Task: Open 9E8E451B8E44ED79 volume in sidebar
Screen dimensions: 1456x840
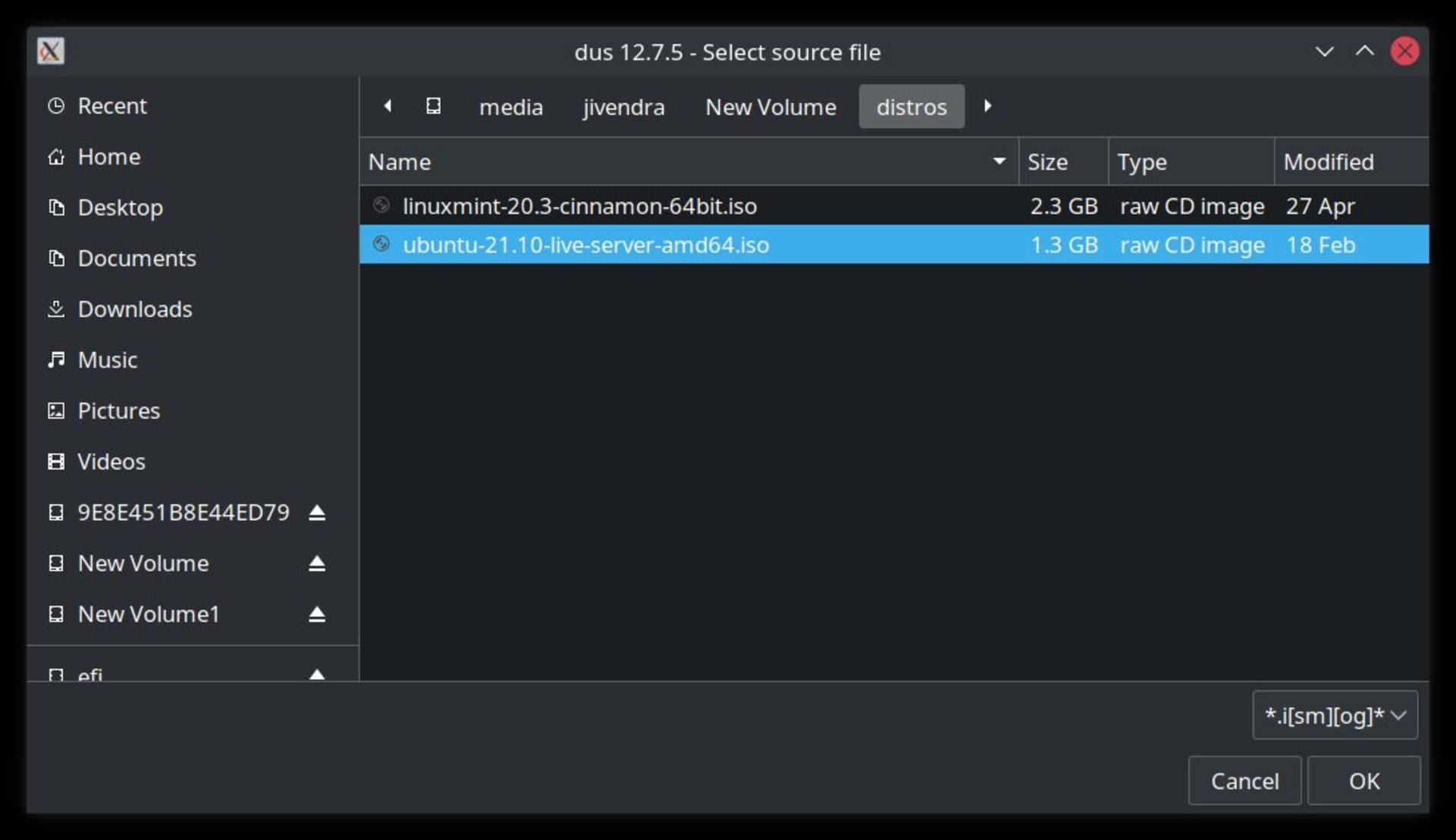Action: point(184,513)
